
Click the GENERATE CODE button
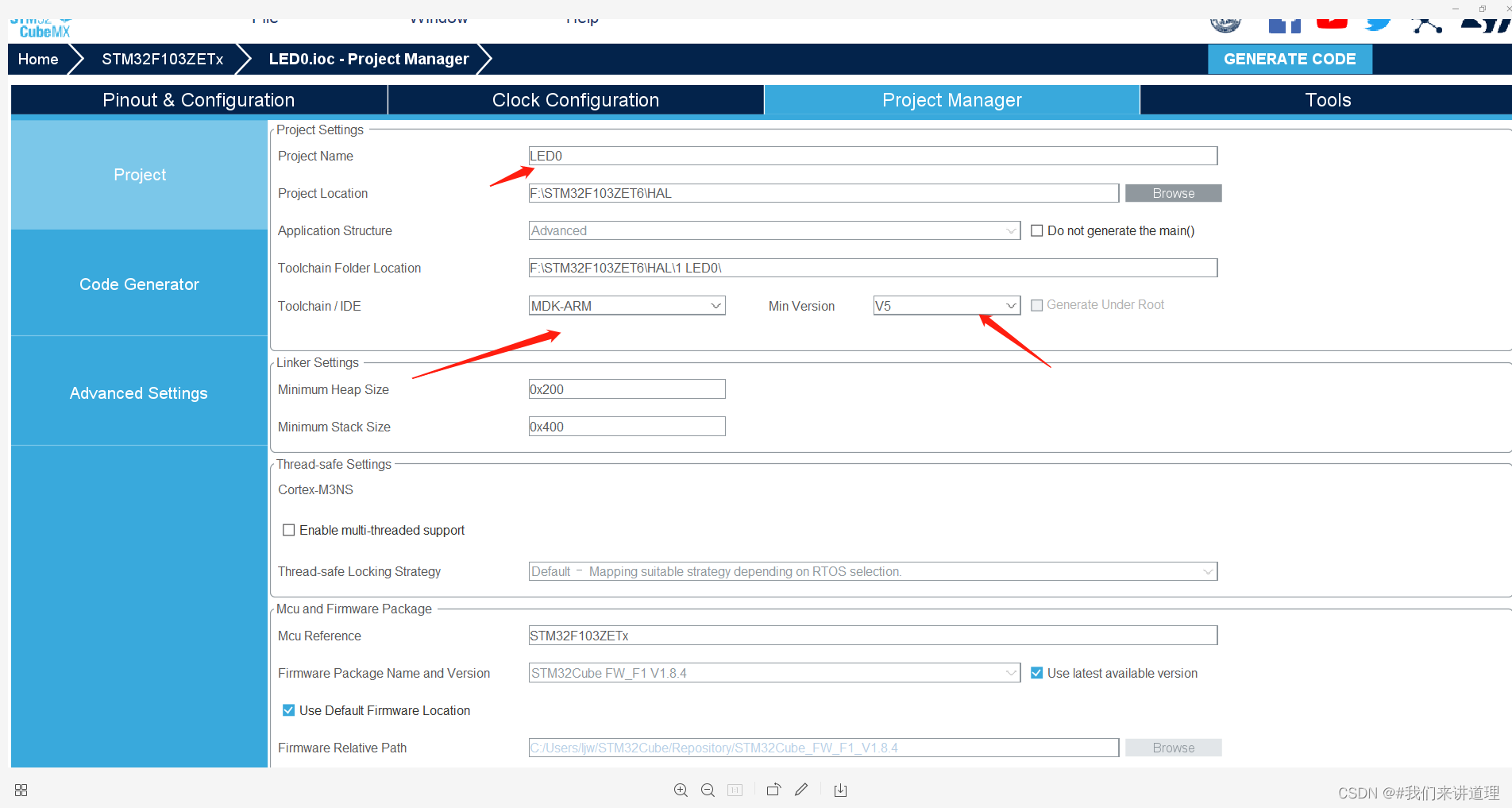1290,60
